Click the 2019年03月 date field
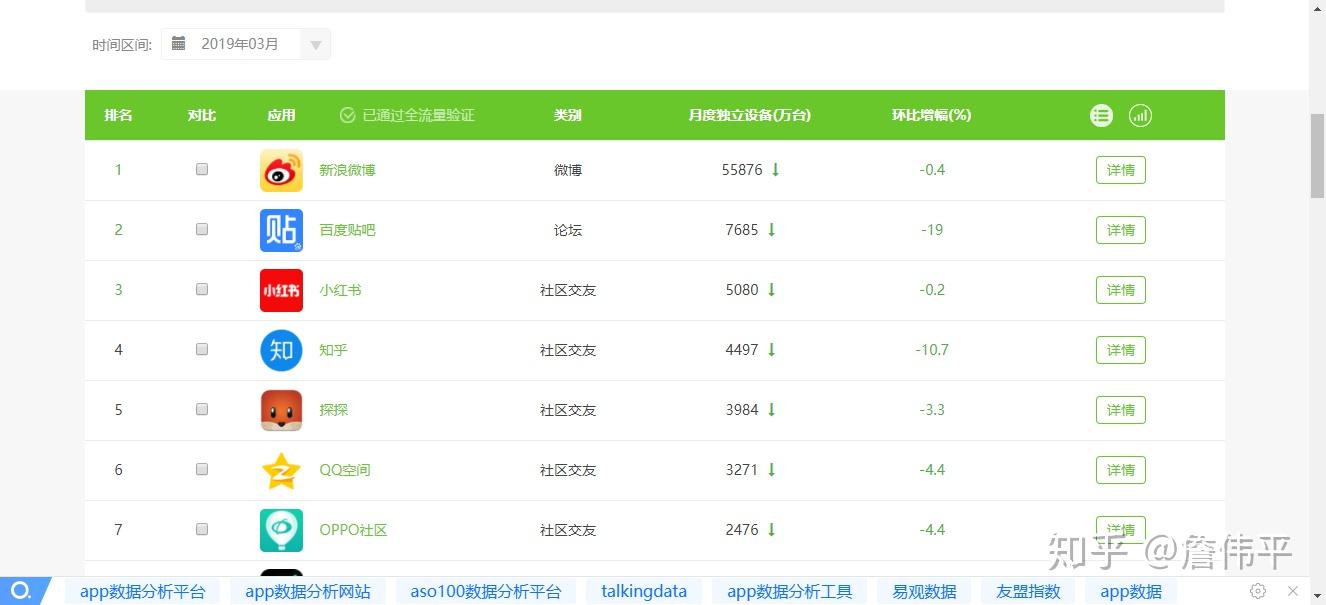The image size is (1326, 605). tap(246, 44)
